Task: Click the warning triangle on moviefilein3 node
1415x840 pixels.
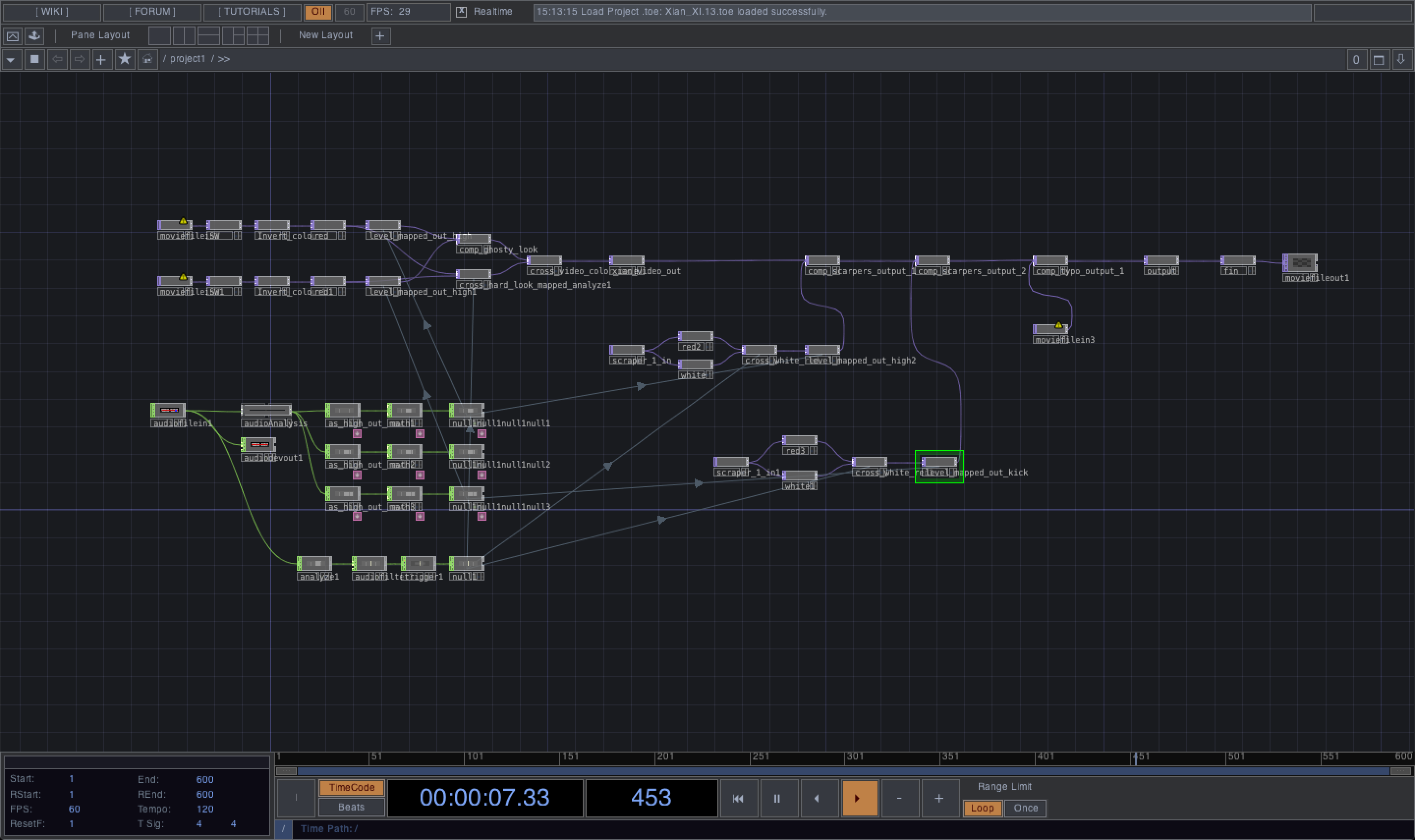Action: [1058, 326]
